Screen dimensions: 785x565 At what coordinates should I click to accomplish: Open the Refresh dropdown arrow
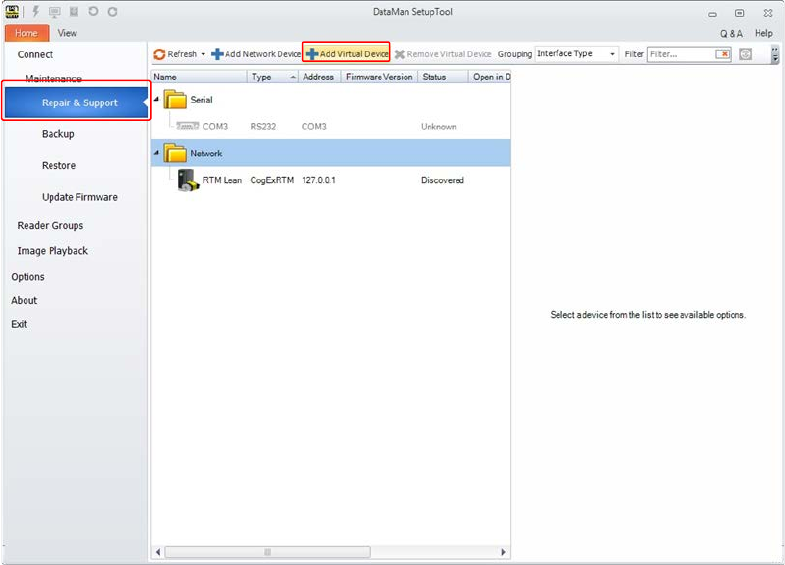(203, 54)
